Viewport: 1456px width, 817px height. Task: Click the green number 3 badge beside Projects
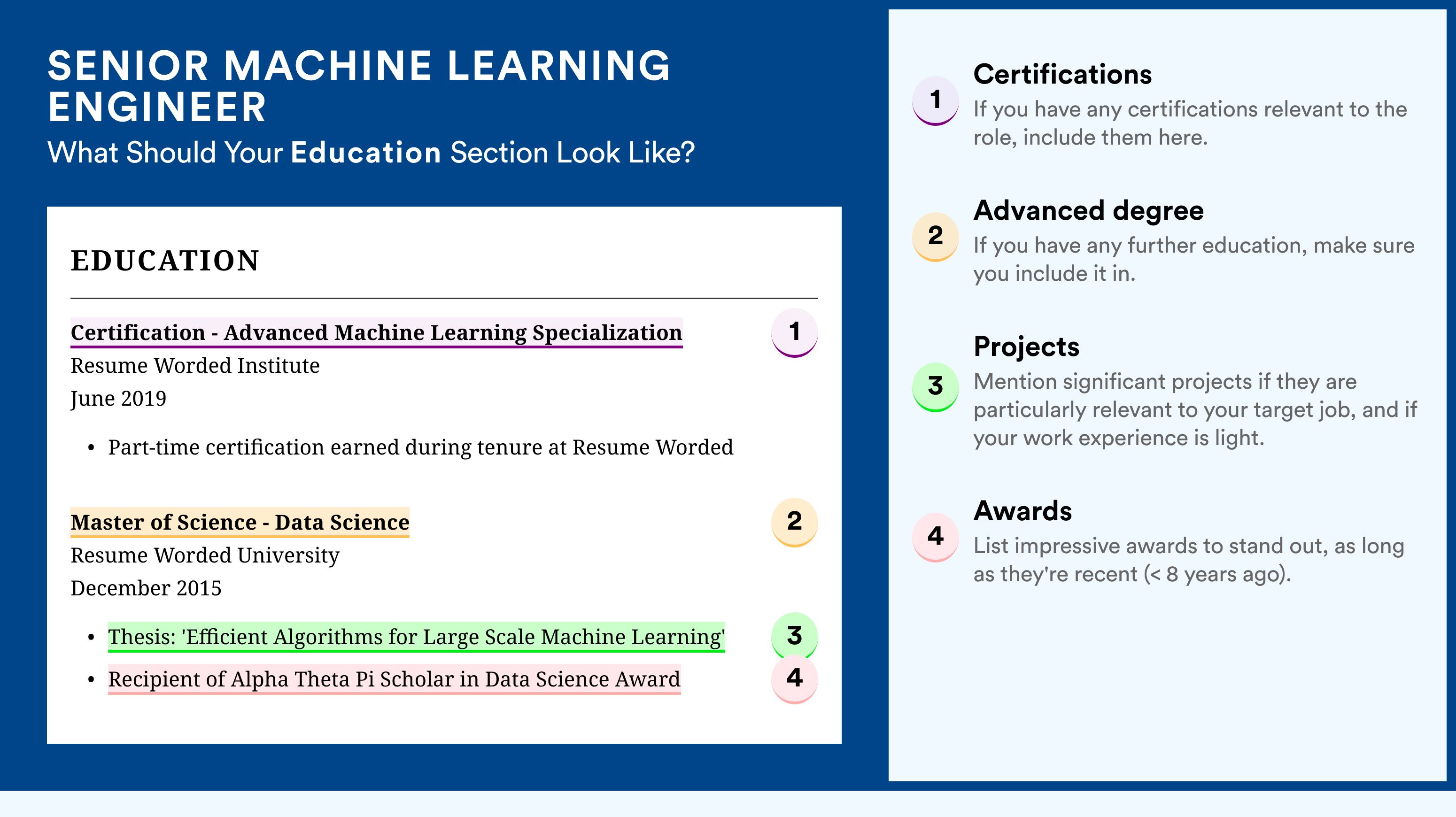click(936, 387)
